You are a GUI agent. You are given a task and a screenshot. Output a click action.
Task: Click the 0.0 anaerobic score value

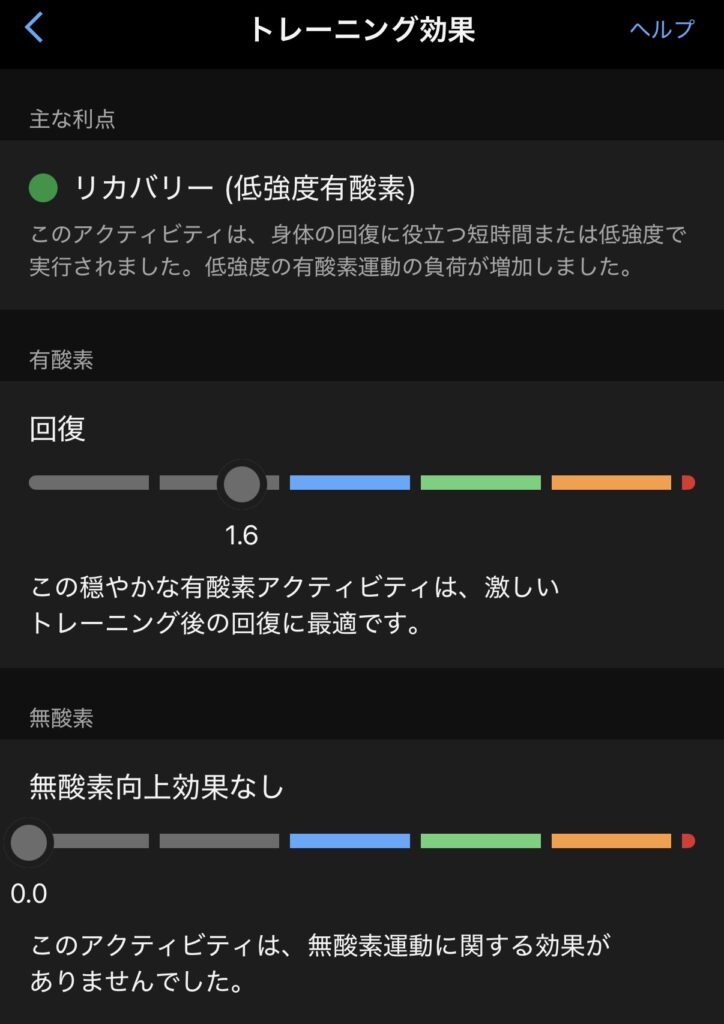click(29, 894)
